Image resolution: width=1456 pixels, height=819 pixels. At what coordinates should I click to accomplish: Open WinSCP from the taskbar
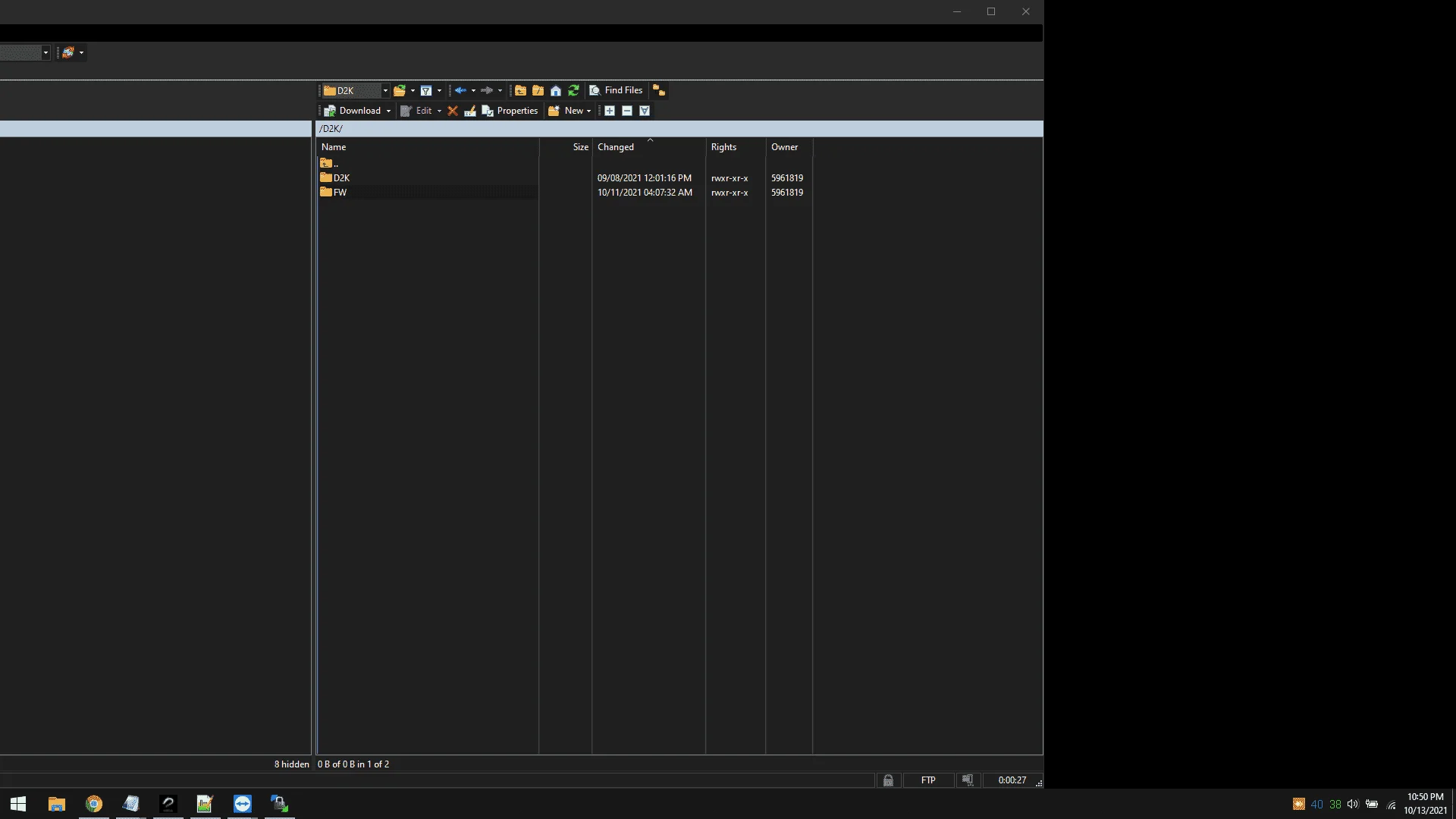point(280,804)
